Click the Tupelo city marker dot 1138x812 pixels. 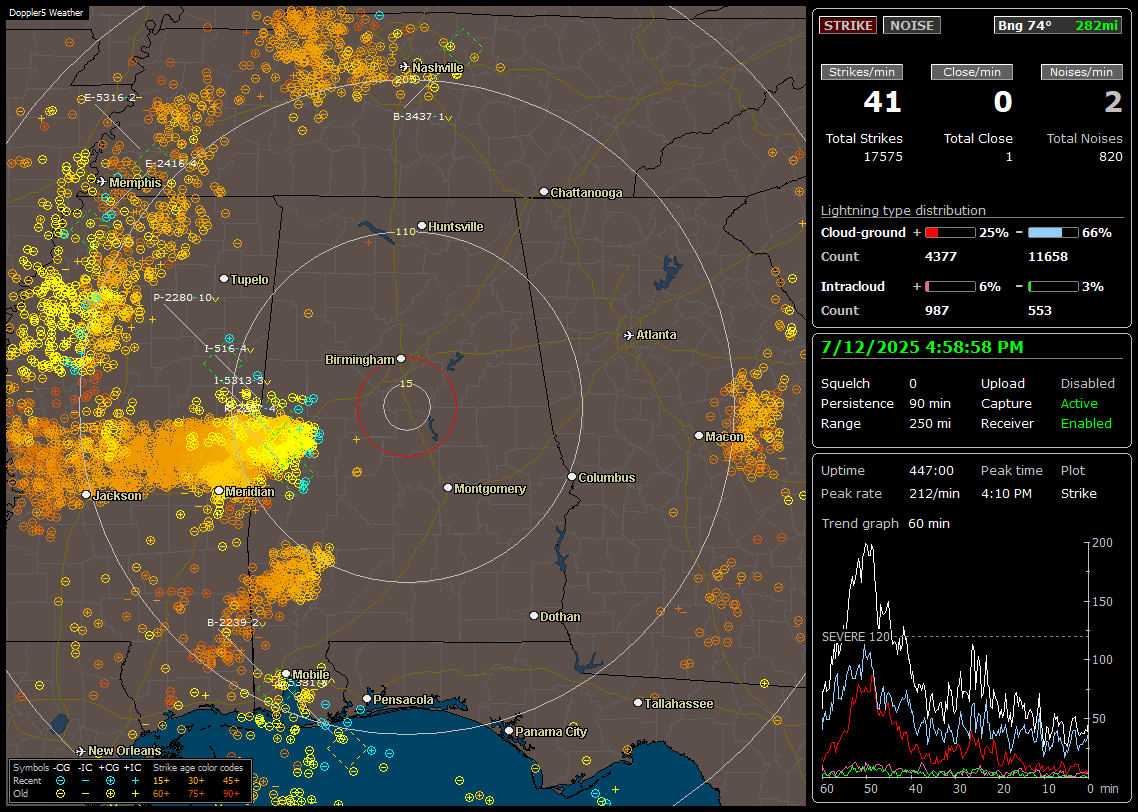coord(224,279)
